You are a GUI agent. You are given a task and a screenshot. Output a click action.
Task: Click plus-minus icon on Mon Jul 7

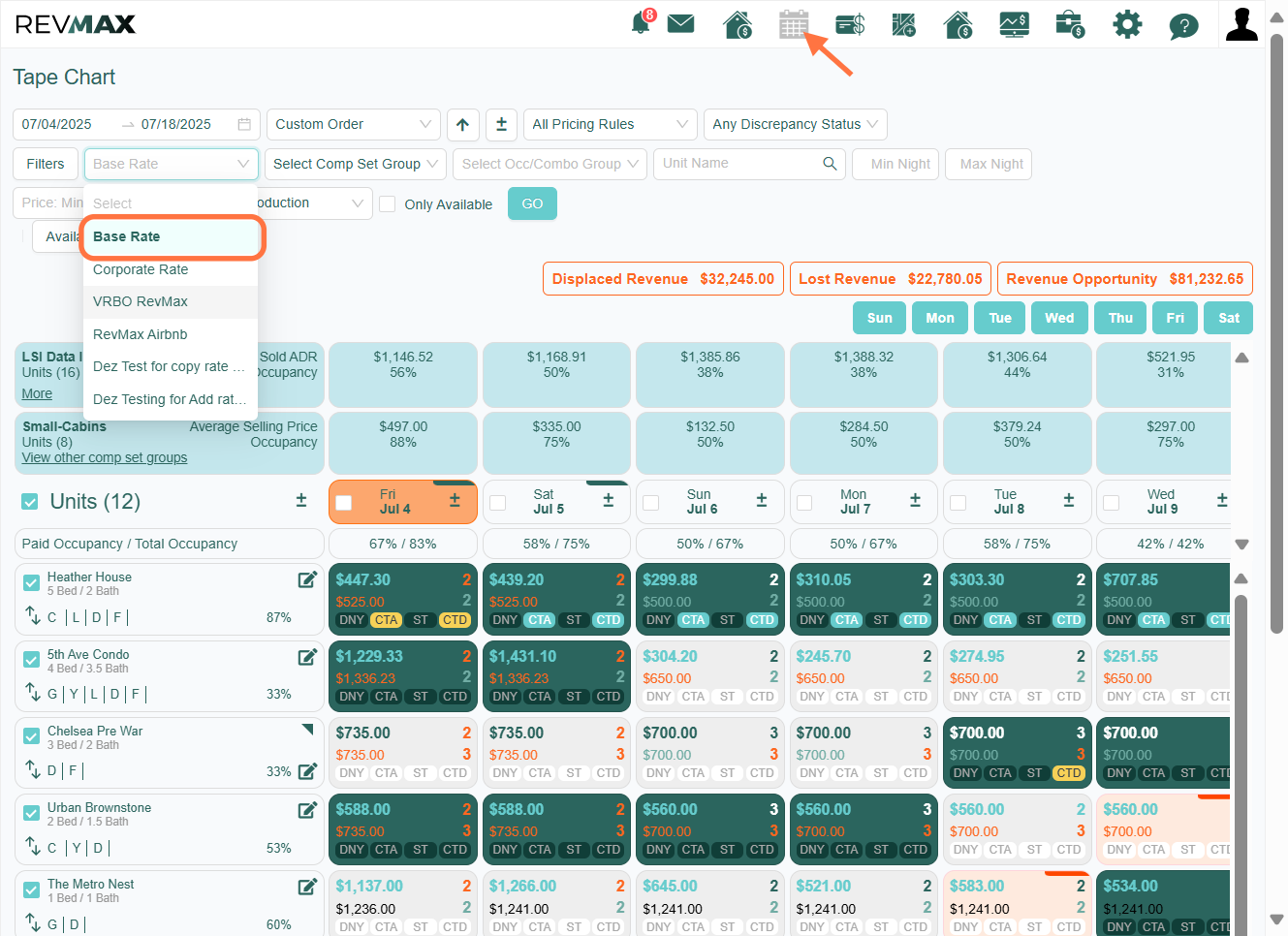(x=915, y=500)
